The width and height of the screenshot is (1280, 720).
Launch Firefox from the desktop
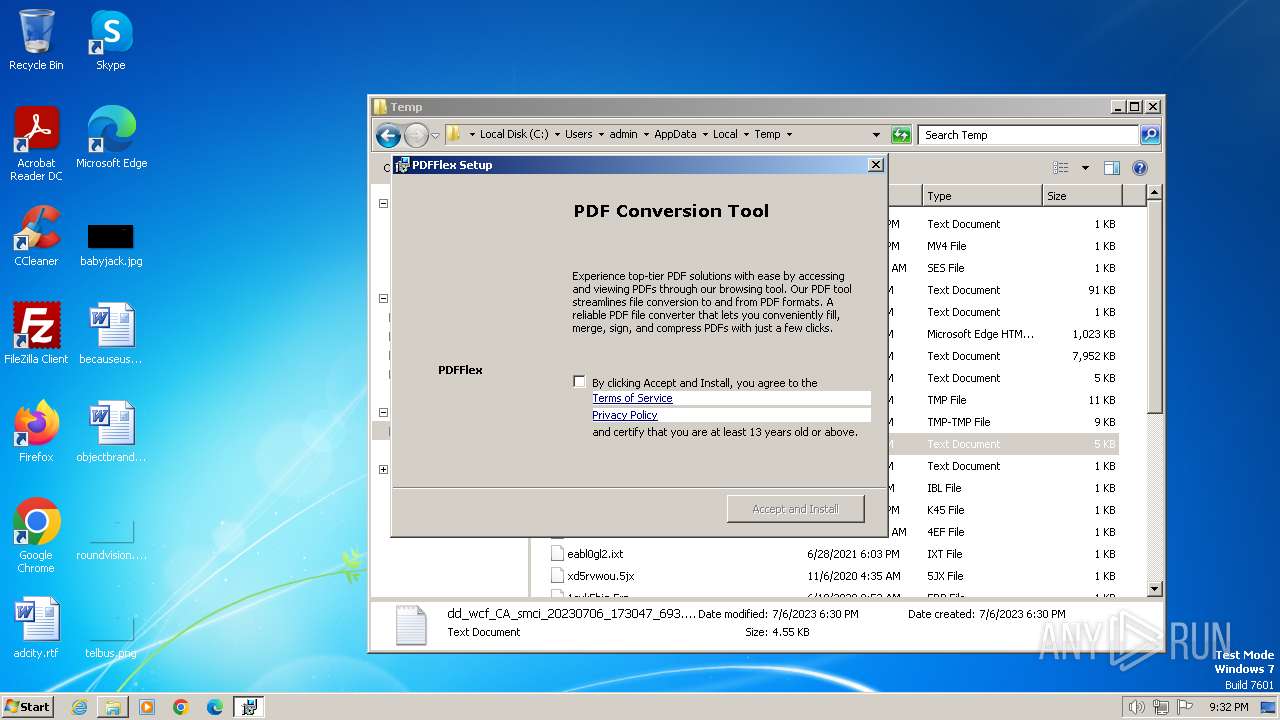coord(36,431)
